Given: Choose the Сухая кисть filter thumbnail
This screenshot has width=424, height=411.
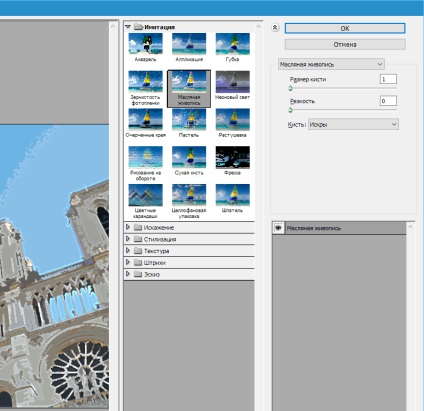Looking at the screenshot, I should pos(189,157).
